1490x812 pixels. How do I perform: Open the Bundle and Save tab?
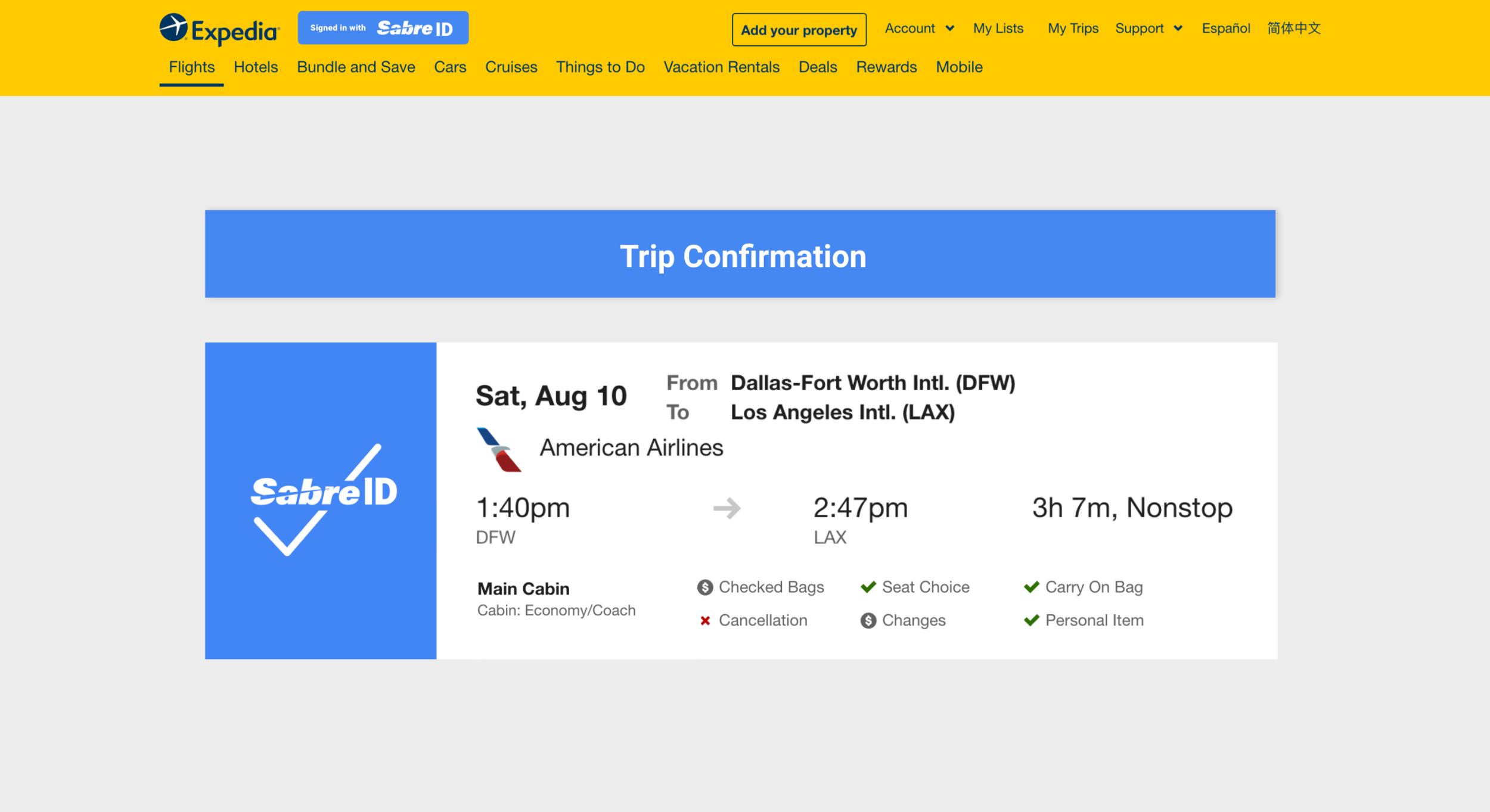tap(356, 67)
